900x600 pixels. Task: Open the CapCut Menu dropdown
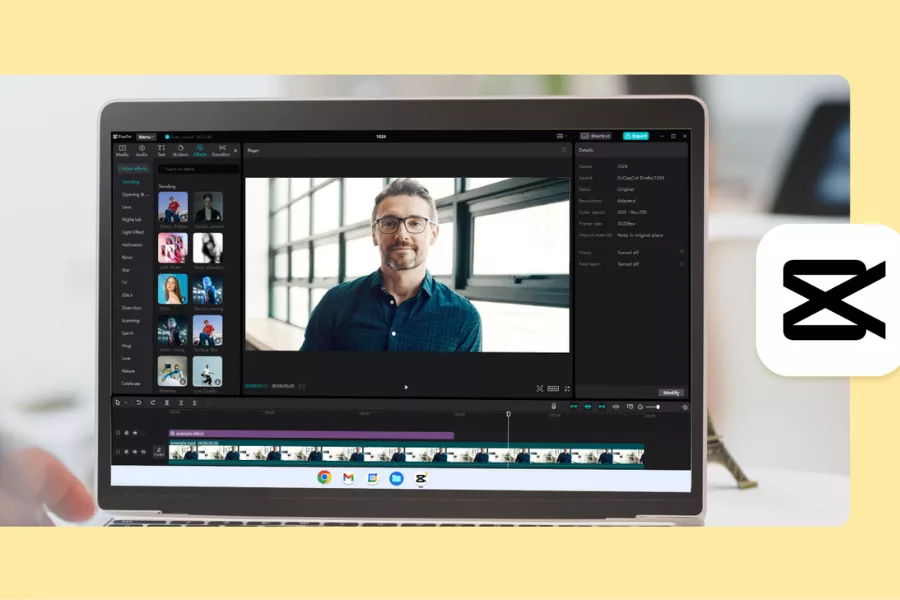146,137
